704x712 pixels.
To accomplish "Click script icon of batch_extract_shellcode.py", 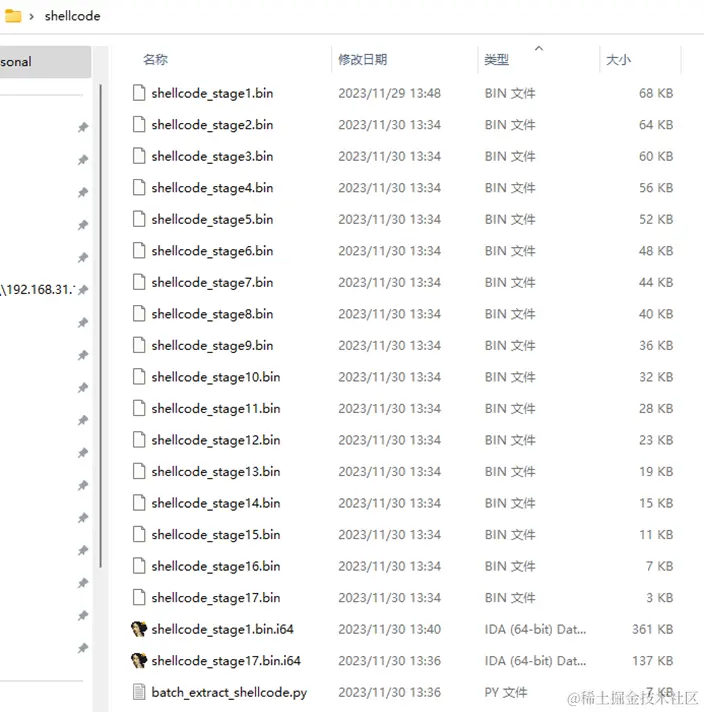I will click(x=139, y=692).
